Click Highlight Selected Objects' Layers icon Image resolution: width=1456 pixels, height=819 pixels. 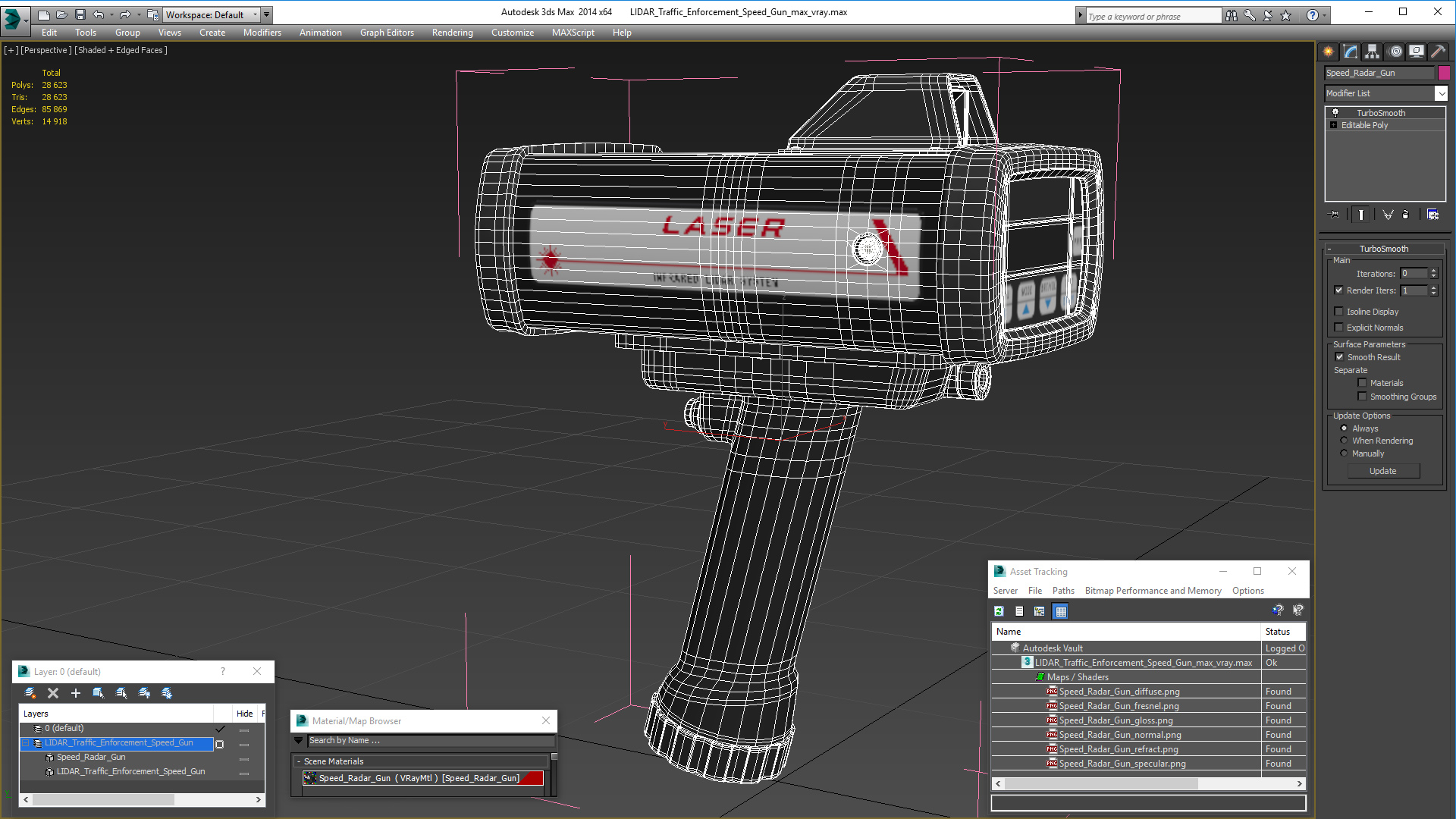click(x=121, y=693)
